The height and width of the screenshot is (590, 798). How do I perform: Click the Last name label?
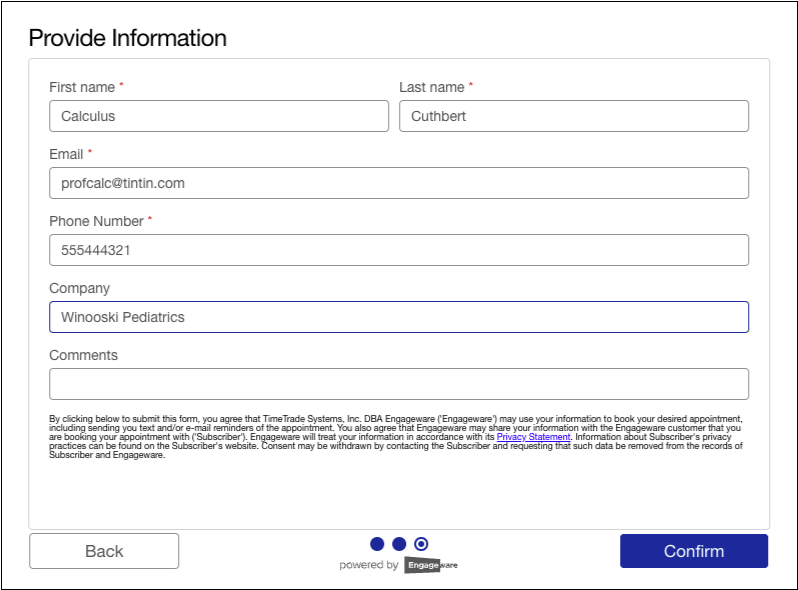click(x=431, y=87)
